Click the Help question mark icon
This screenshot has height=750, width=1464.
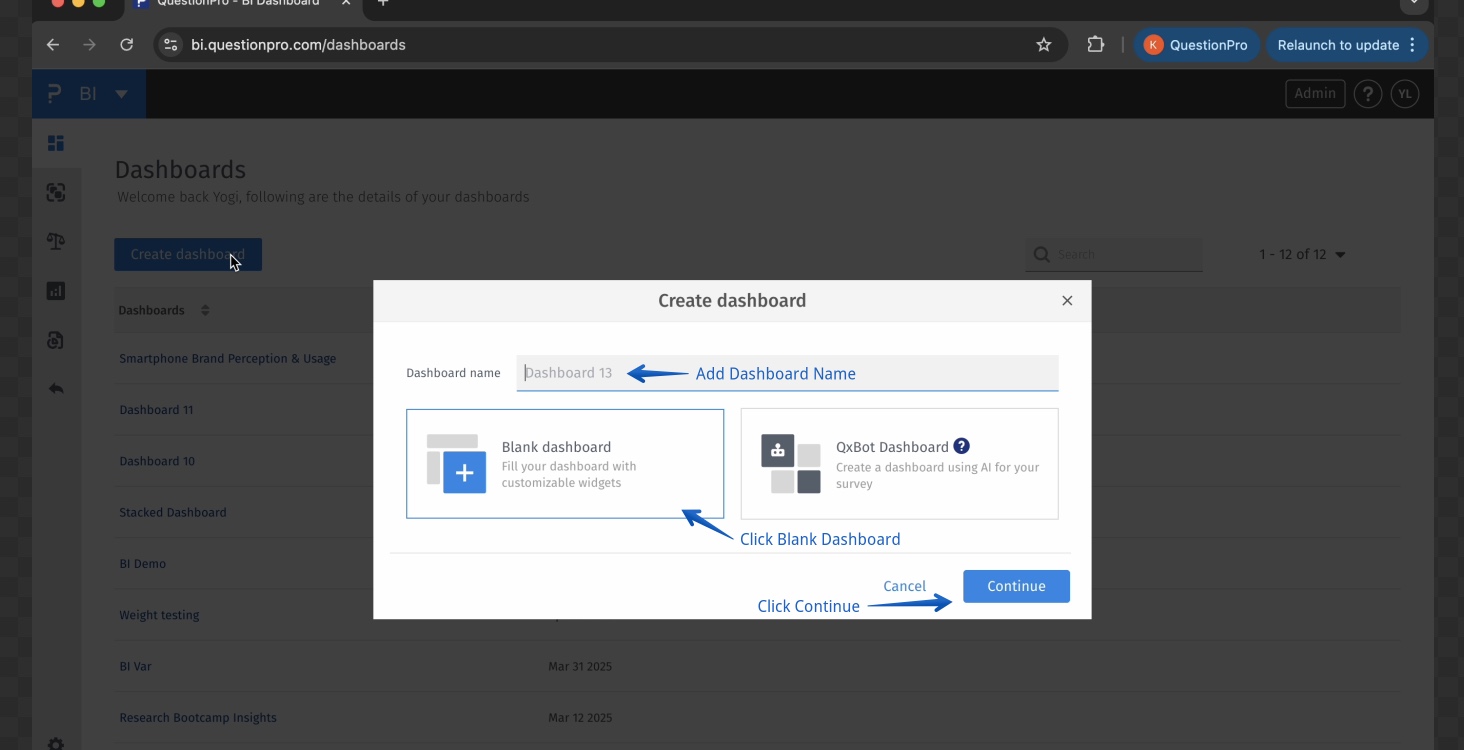(x=1367, y=93)
